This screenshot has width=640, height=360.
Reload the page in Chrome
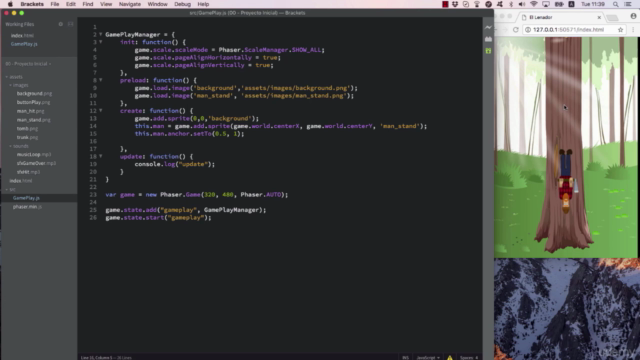click(x=516, y=30)
